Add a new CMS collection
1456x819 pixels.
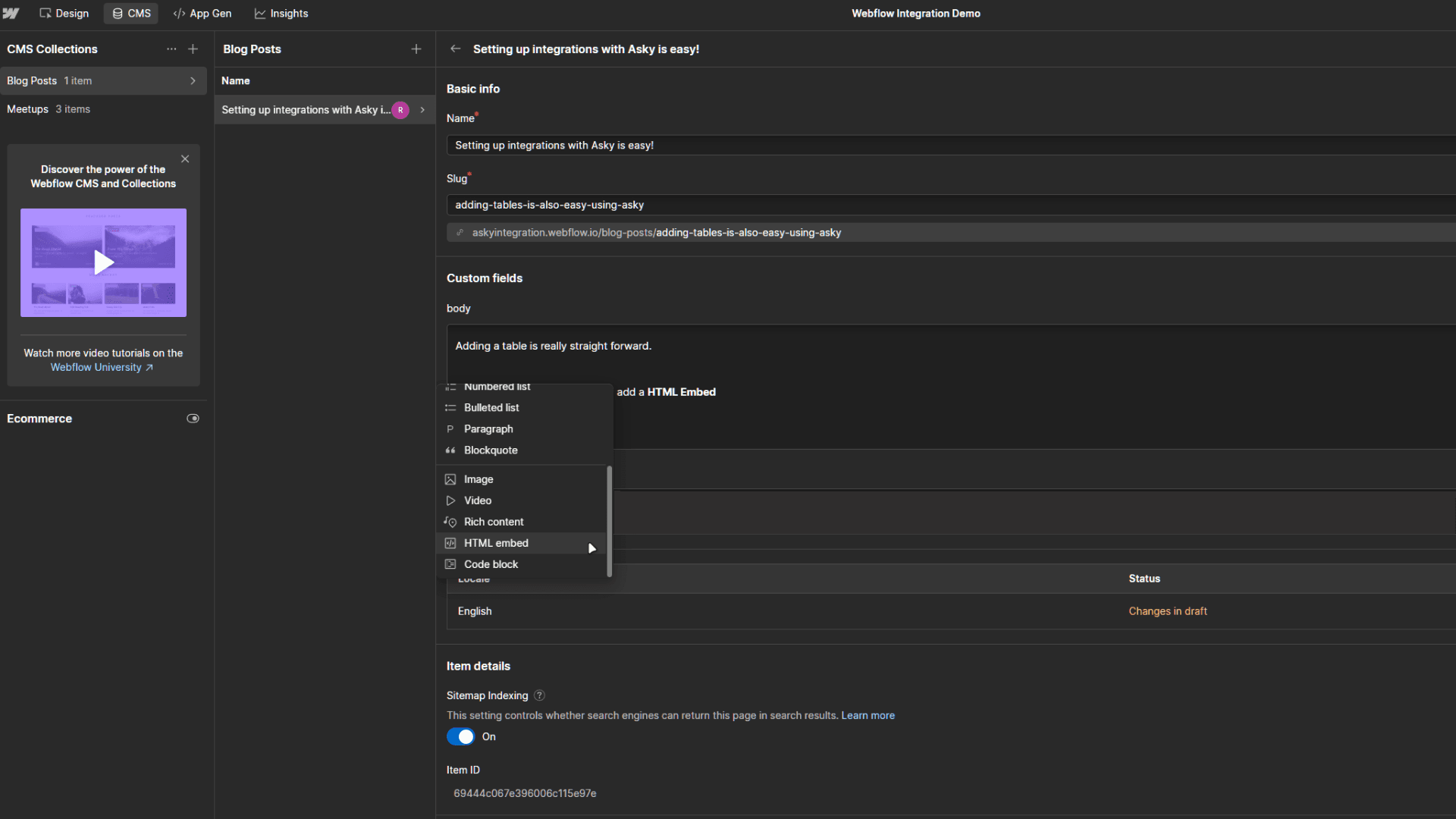coord(193,49)
